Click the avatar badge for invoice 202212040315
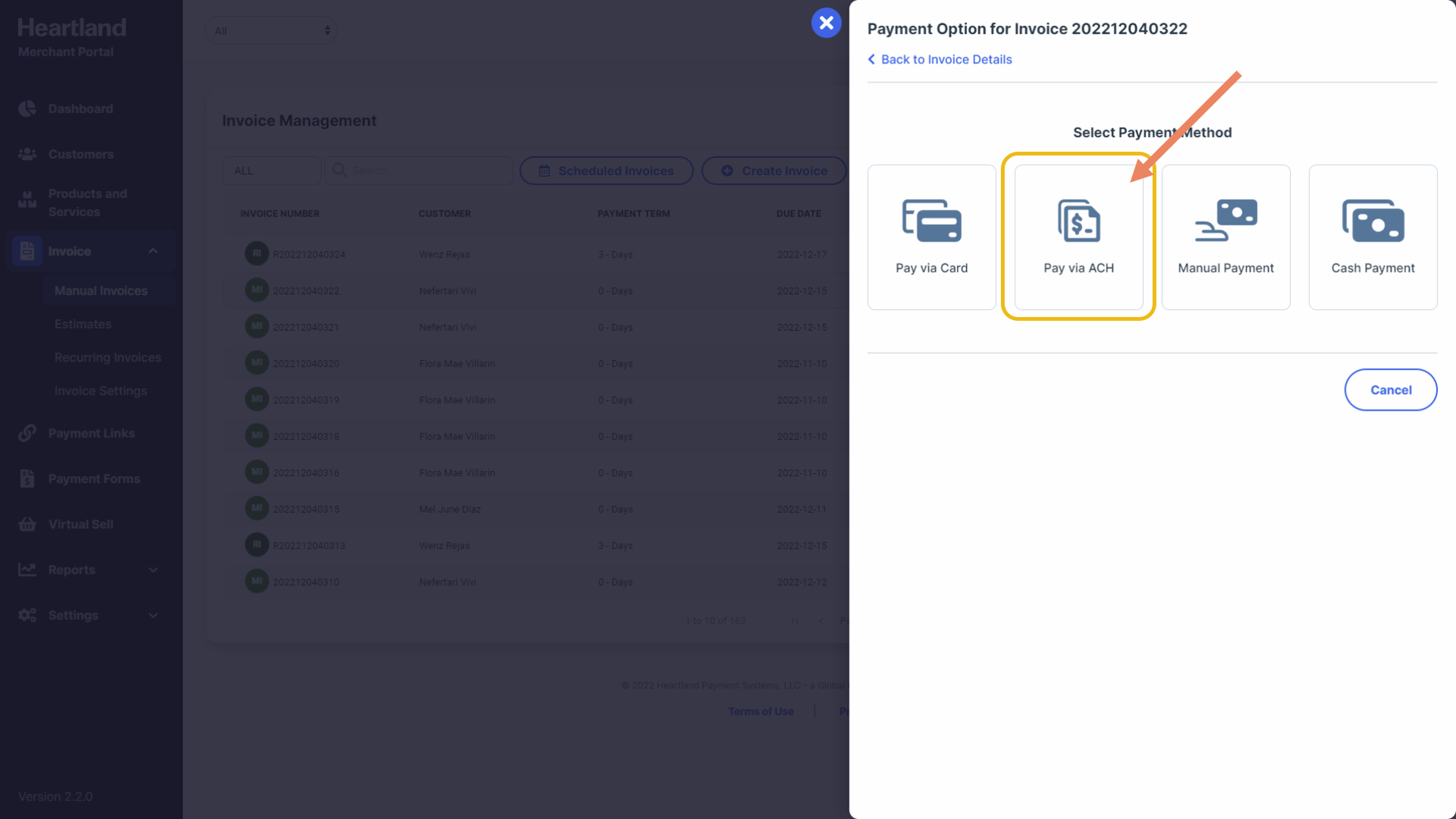The height and width of the screenshot is (819, 1456). pyautogui.click(x=257, y=508)
